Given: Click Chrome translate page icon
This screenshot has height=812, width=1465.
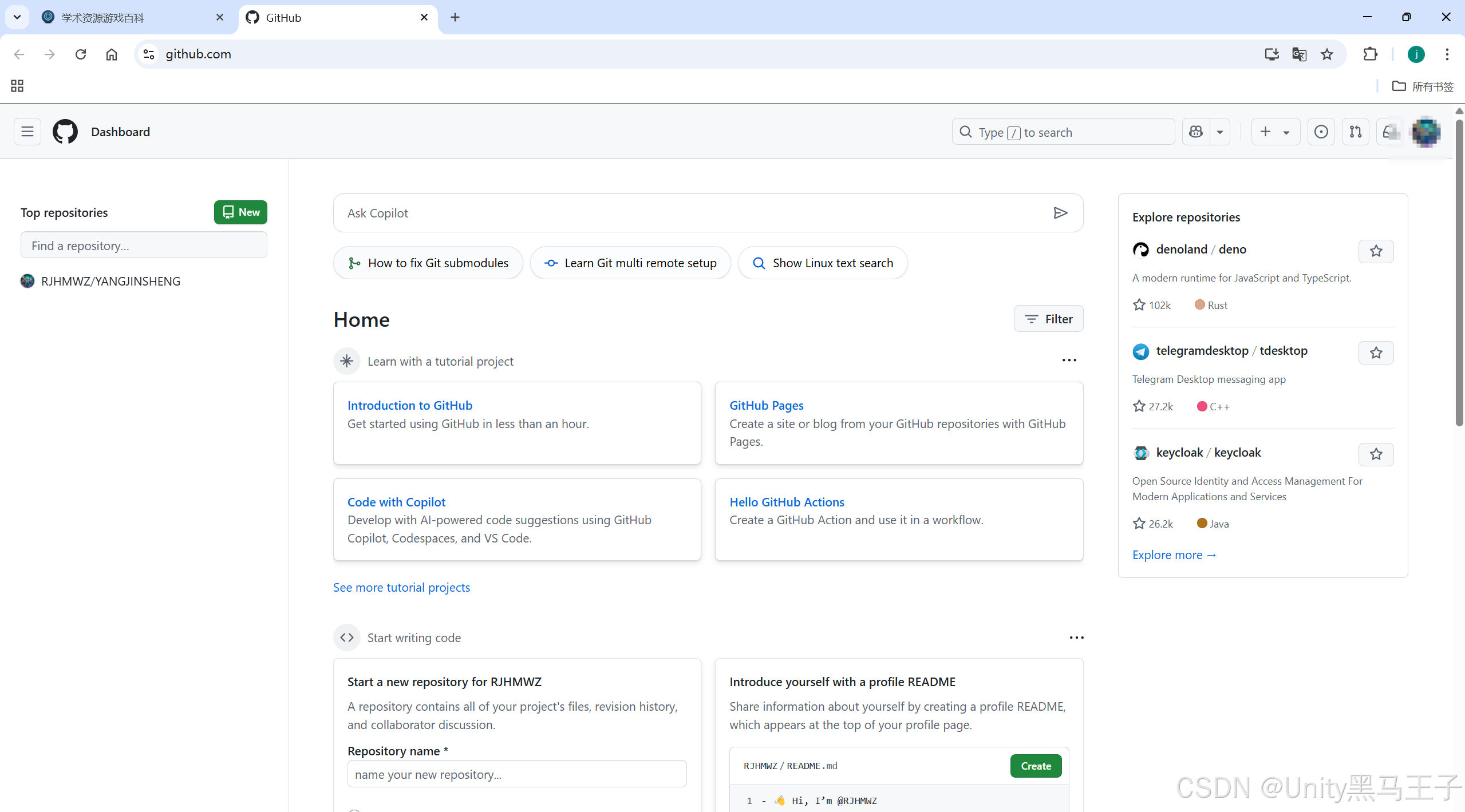Looking at the screenshot, I should pyautogui.click(x=1299, y=54).
